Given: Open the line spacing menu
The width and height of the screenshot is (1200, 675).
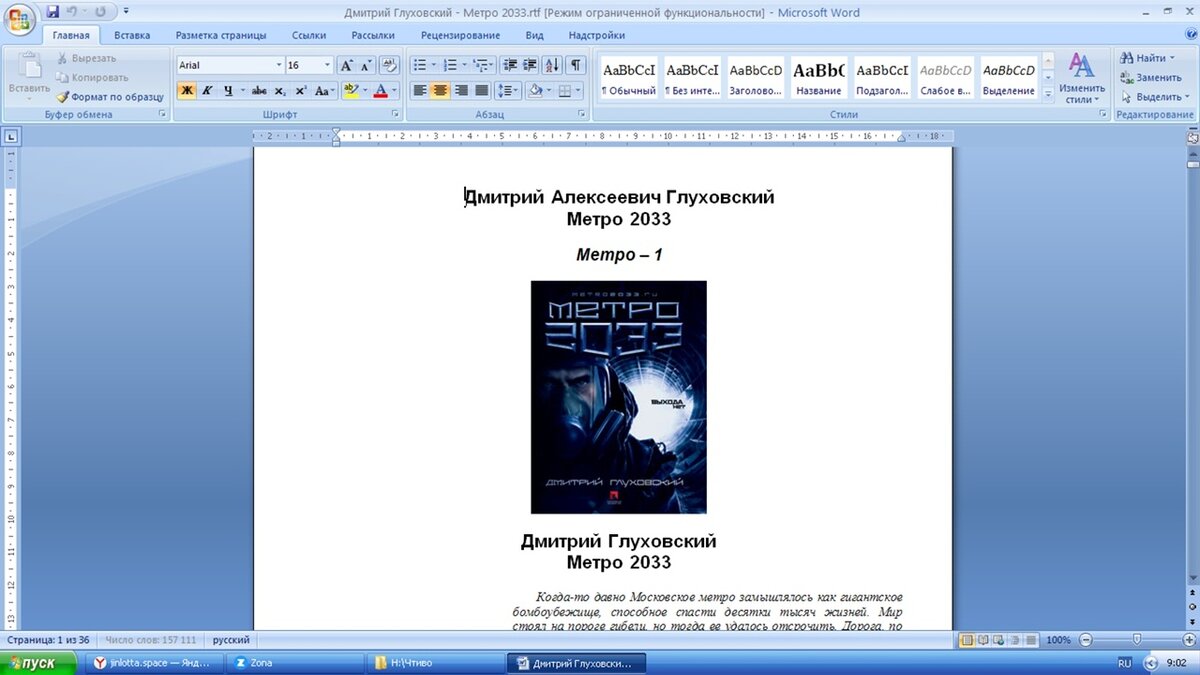Looking at the screenshot, I should pyautogui.click(x=508, y=90).
